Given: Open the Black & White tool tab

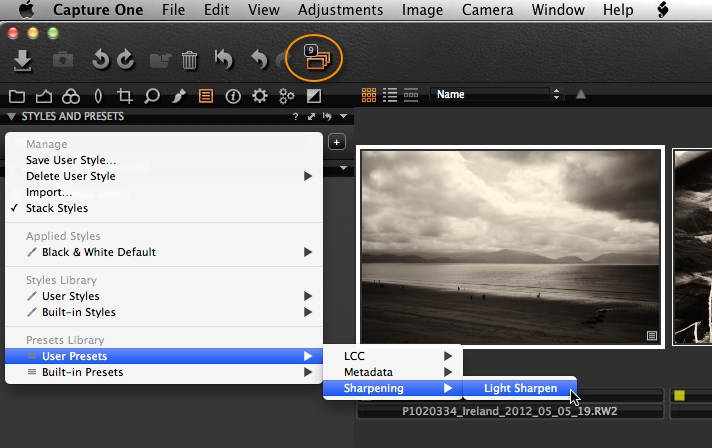Looking at the screenshot, I should tap(314, 96).
